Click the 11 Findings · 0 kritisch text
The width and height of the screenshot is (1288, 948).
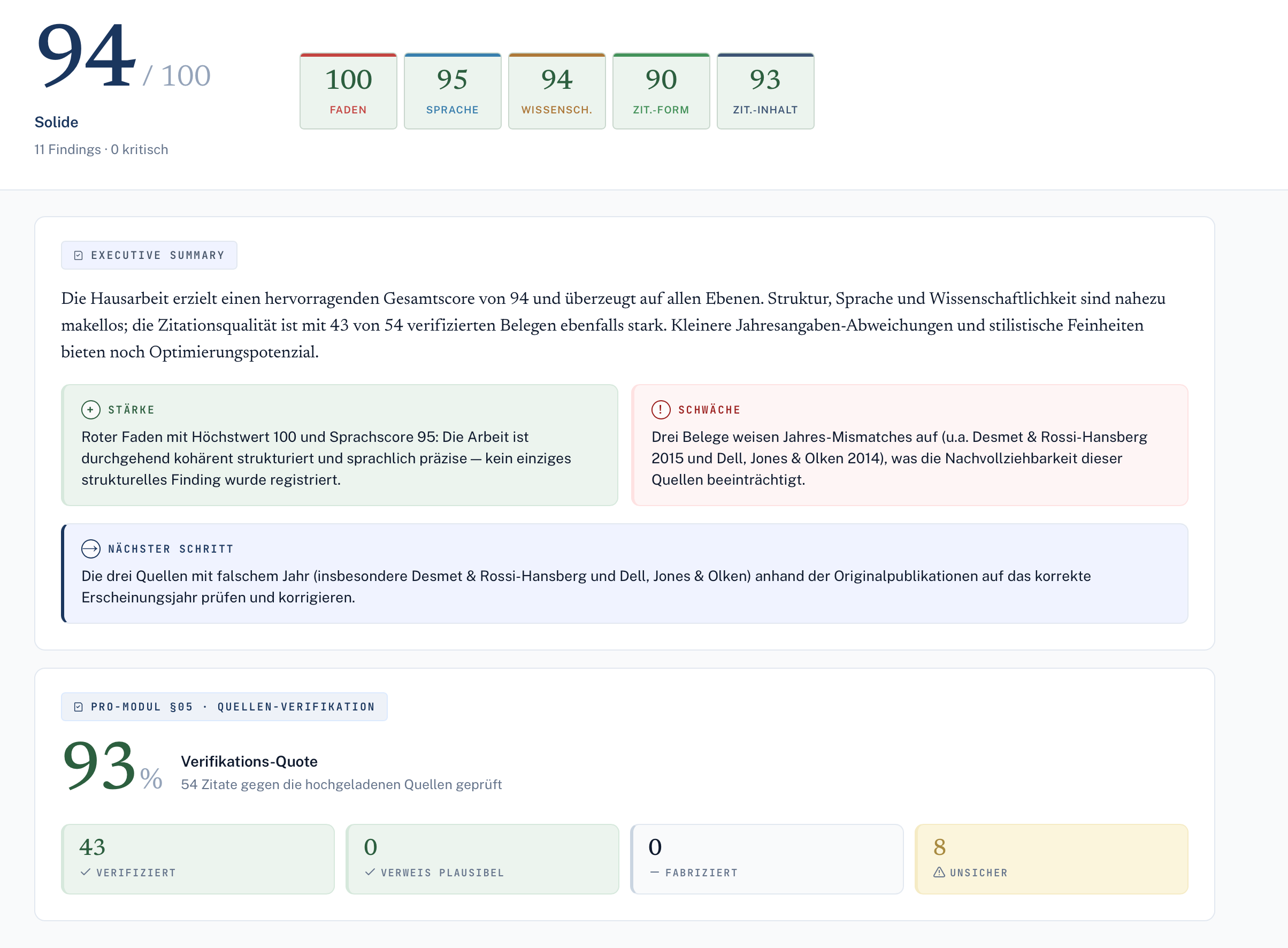(102, 150)
